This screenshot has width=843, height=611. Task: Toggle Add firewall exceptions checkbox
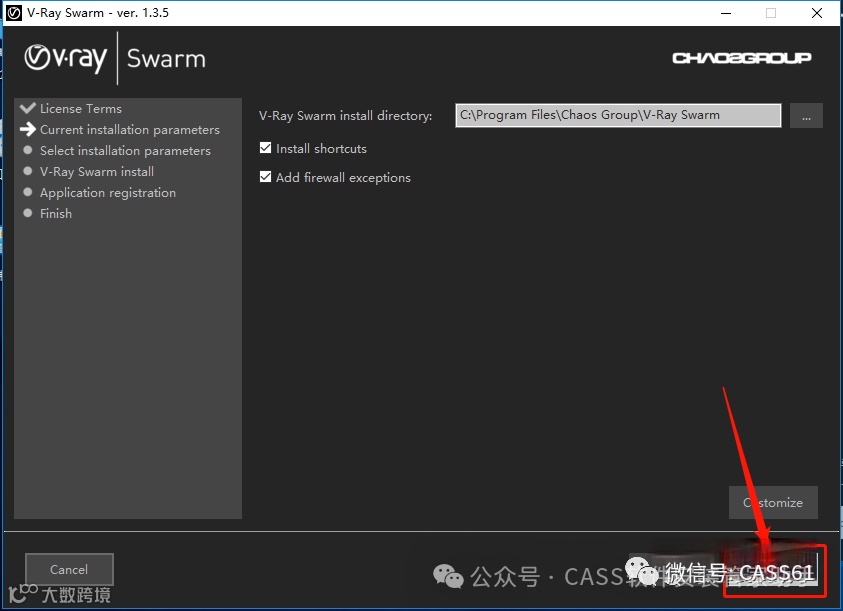265,177
